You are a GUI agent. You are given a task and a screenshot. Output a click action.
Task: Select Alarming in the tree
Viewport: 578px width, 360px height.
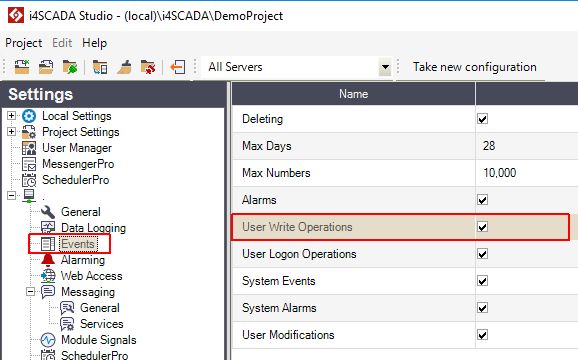[83, 260]
